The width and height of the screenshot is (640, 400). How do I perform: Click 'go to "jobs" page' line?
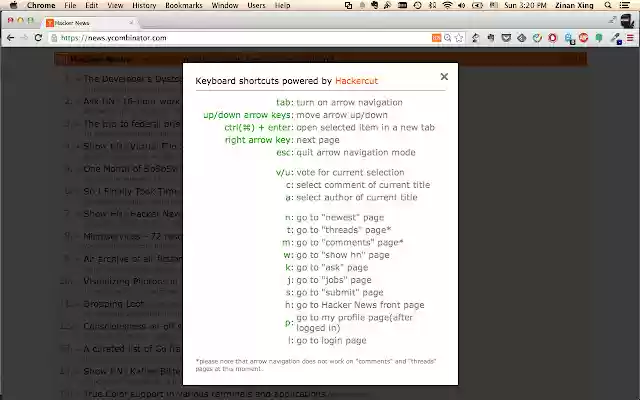[x=334, y=280]
